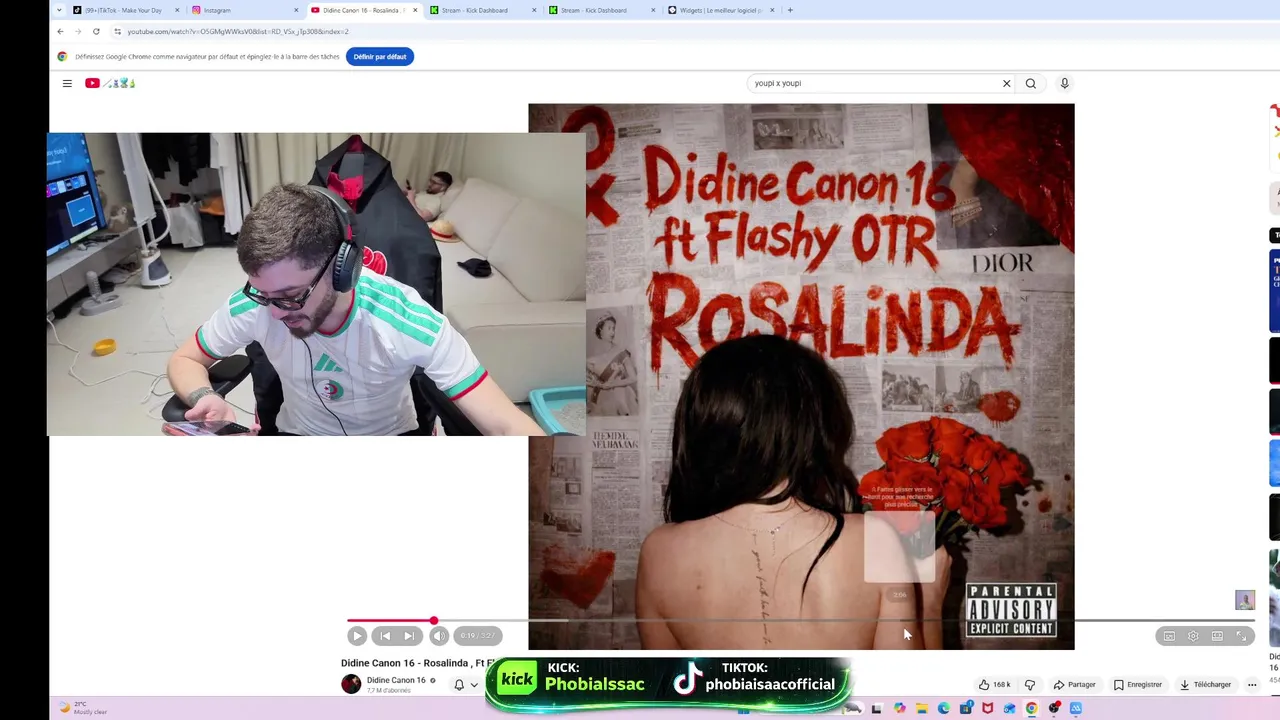Reload the page with the refresh icon

point(96,31)
